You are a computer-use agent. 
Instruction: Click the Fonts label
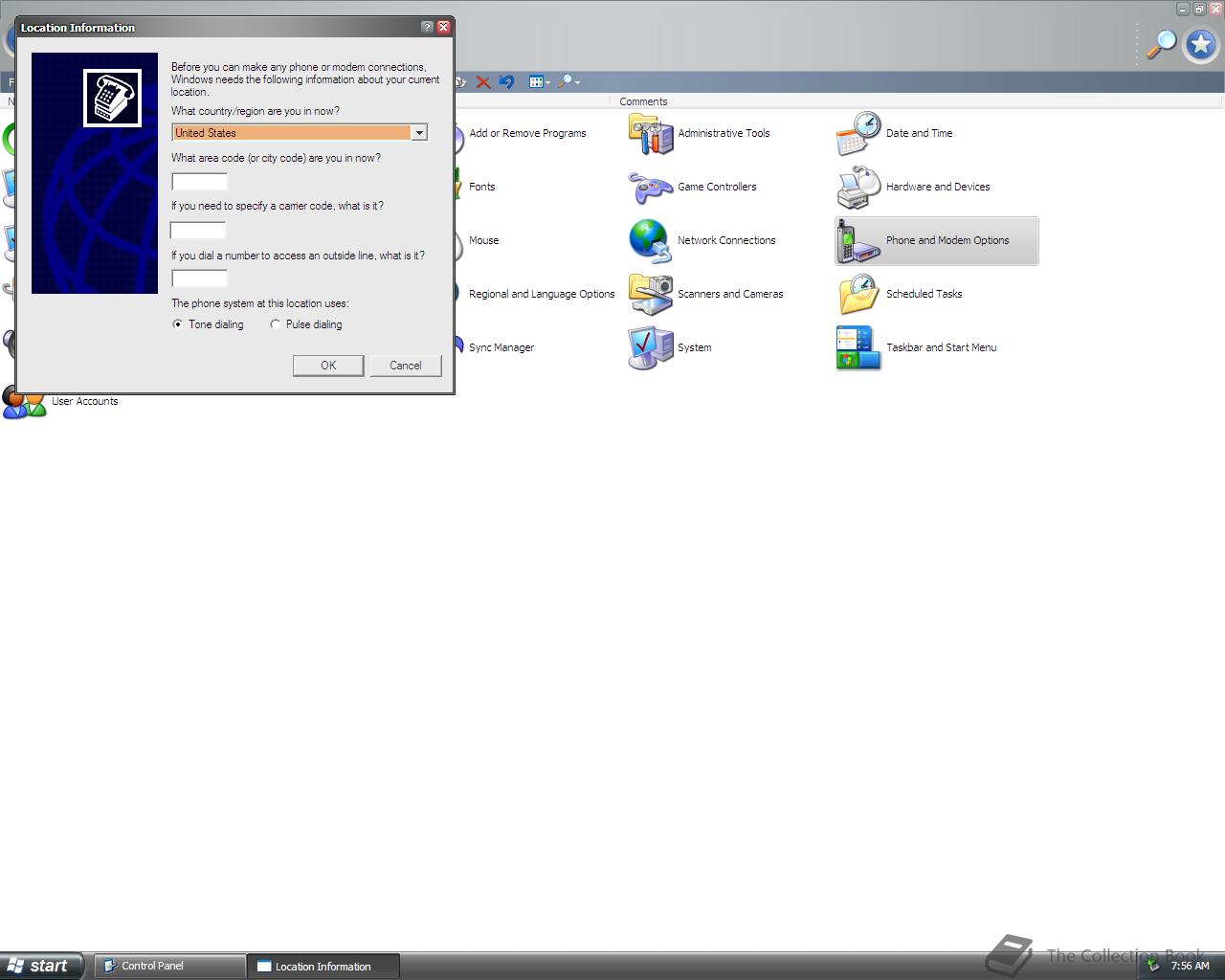[482, 188]
